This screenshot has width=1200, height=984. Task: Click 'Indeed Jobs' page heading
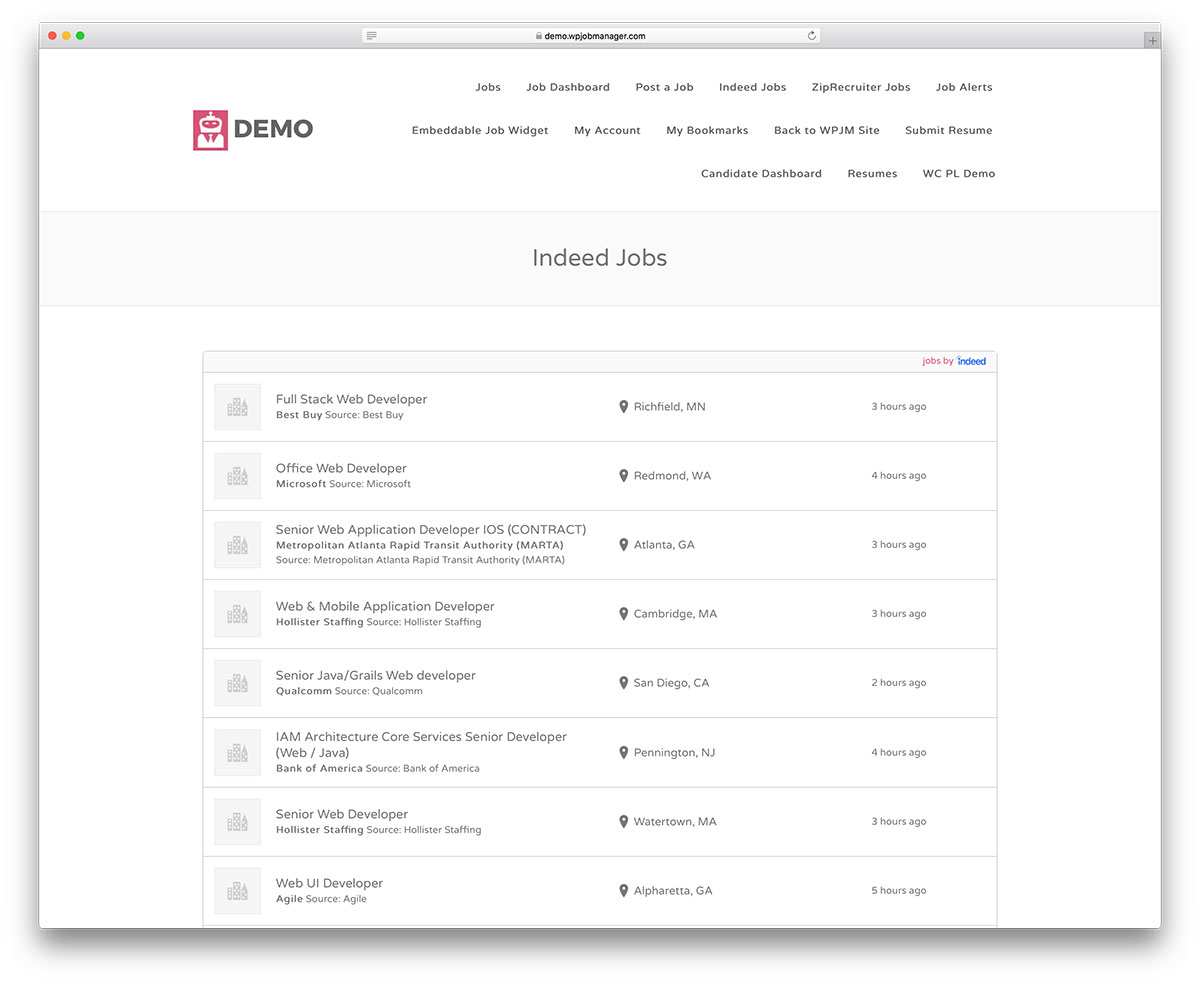pos(599,258)
